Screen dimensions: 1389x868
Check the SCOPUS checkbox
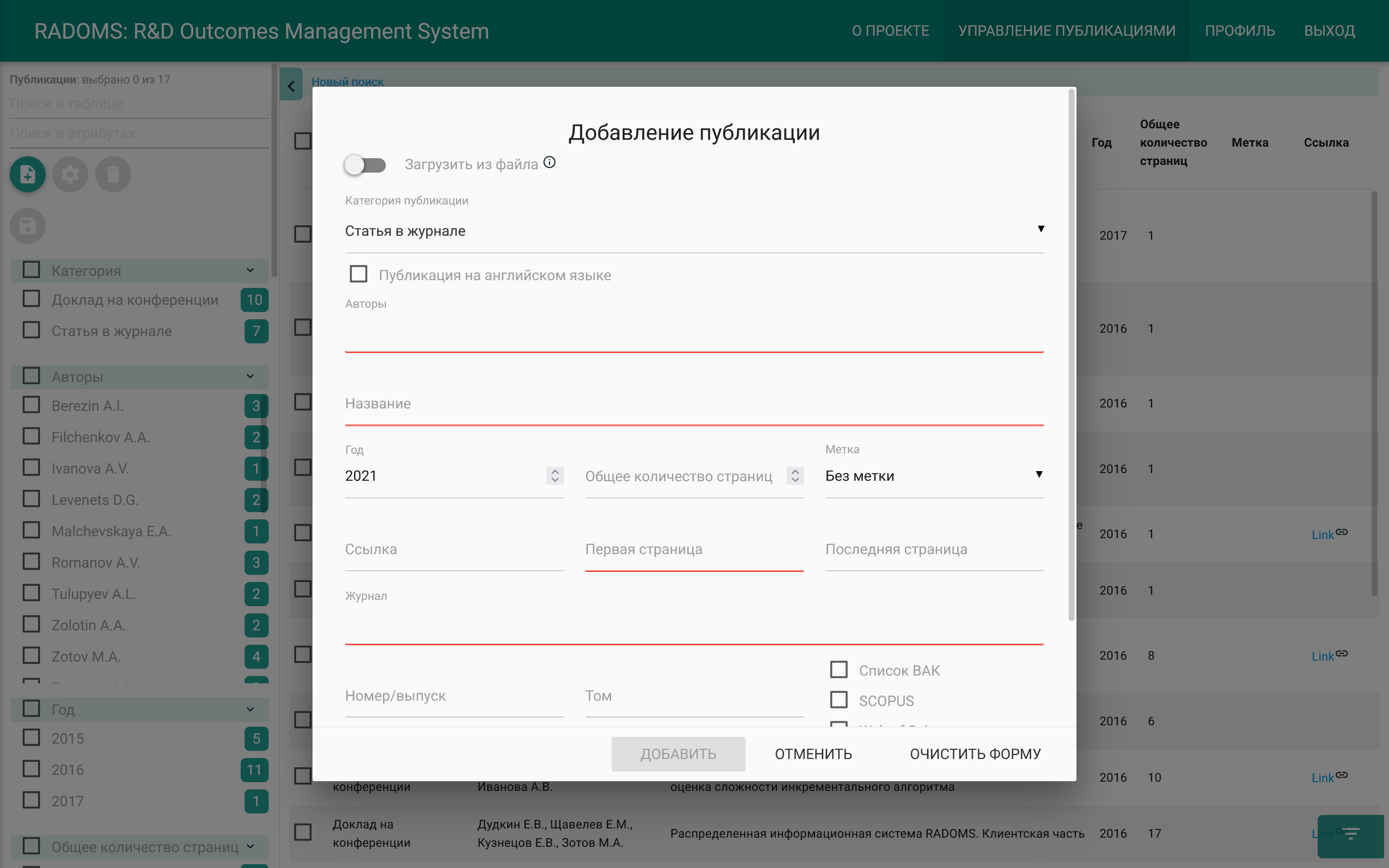coord(839,699)
